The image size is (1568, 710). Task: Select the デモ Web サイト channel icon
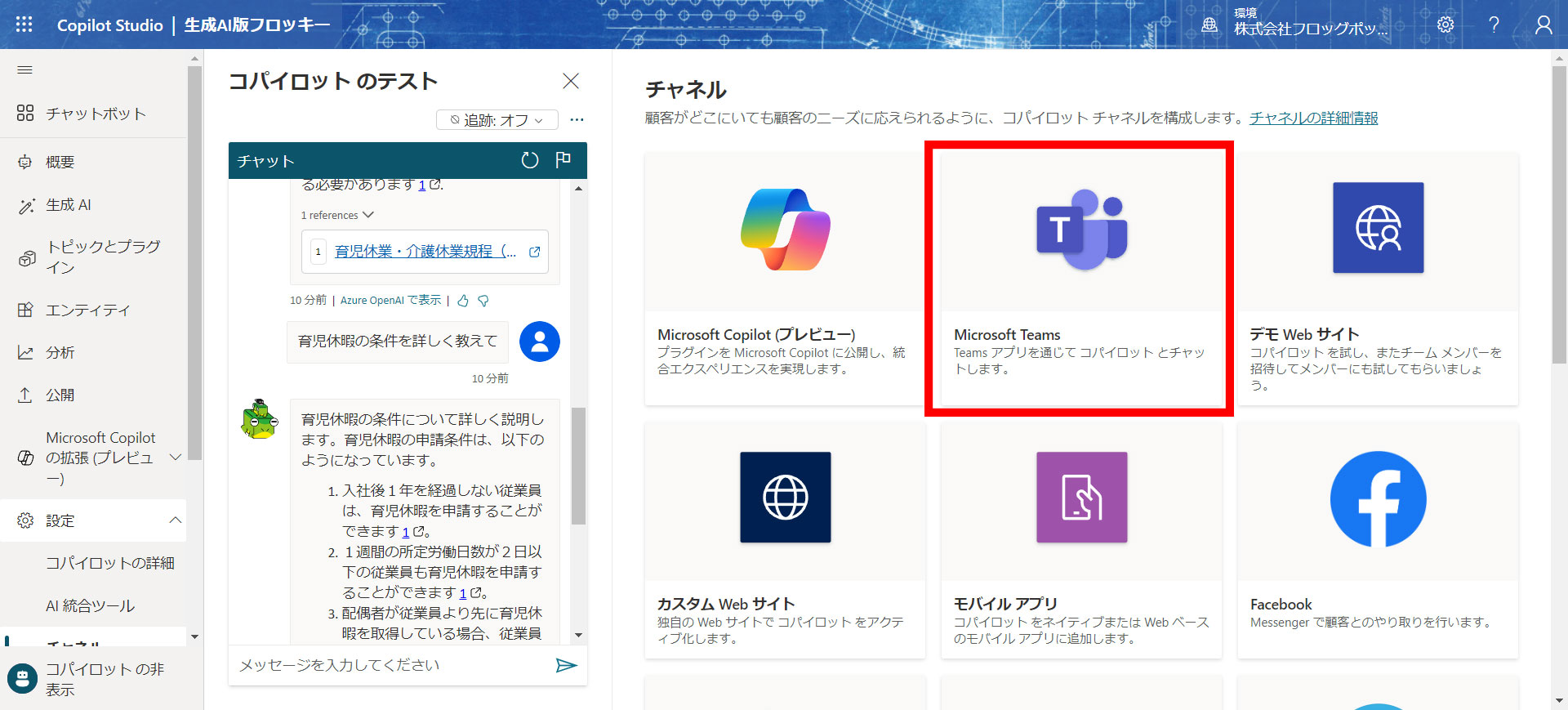[x=1379, y=228]
